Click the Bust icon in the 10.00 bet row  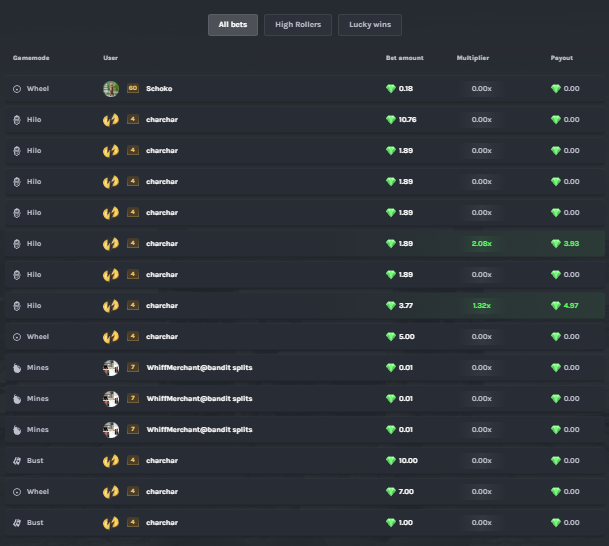17,461
